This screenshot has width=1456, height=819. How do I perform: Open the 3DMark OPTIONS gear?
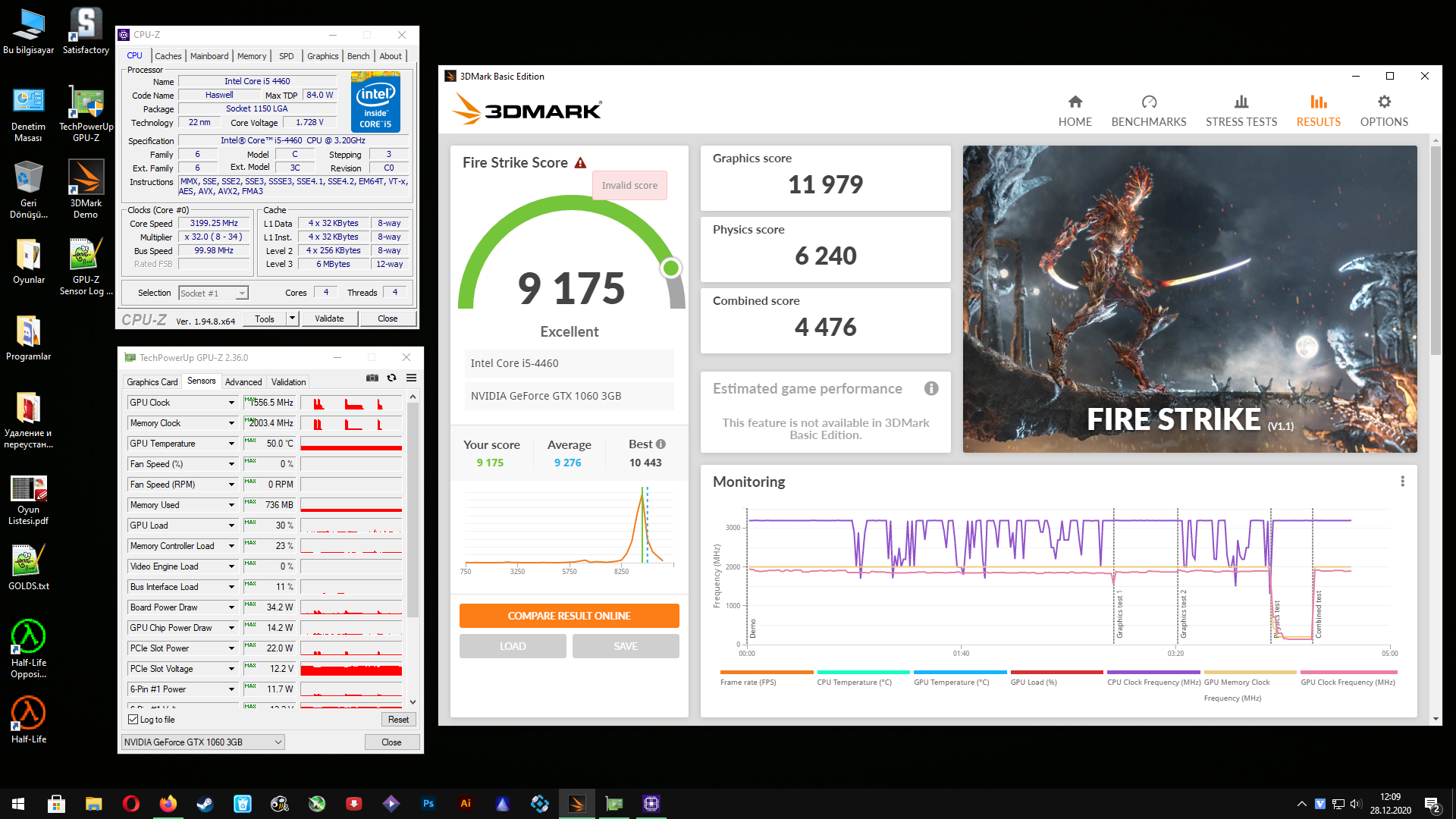[1384, 111]
